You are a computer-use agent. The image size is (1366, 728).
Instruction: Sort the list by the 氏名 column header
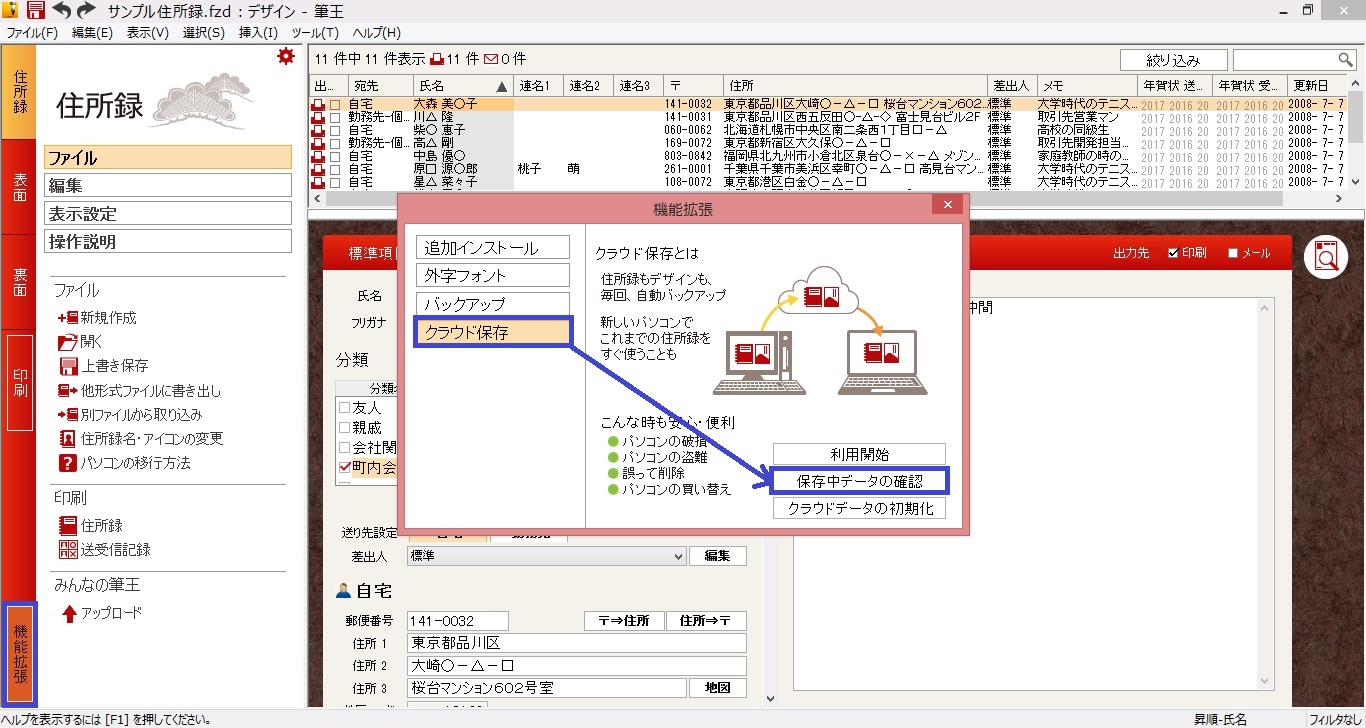(461, 85)
